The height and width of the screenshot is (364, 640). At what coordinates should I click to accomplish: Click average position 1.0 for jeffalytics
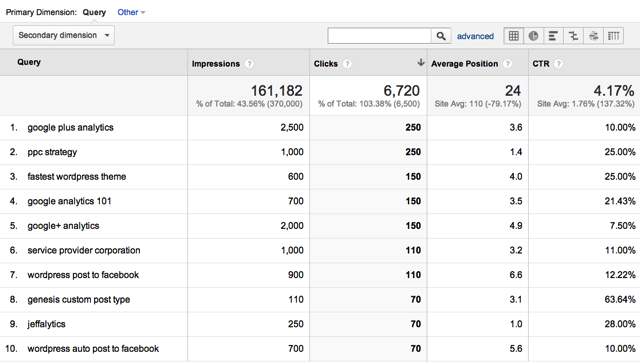tap(516, 324)
